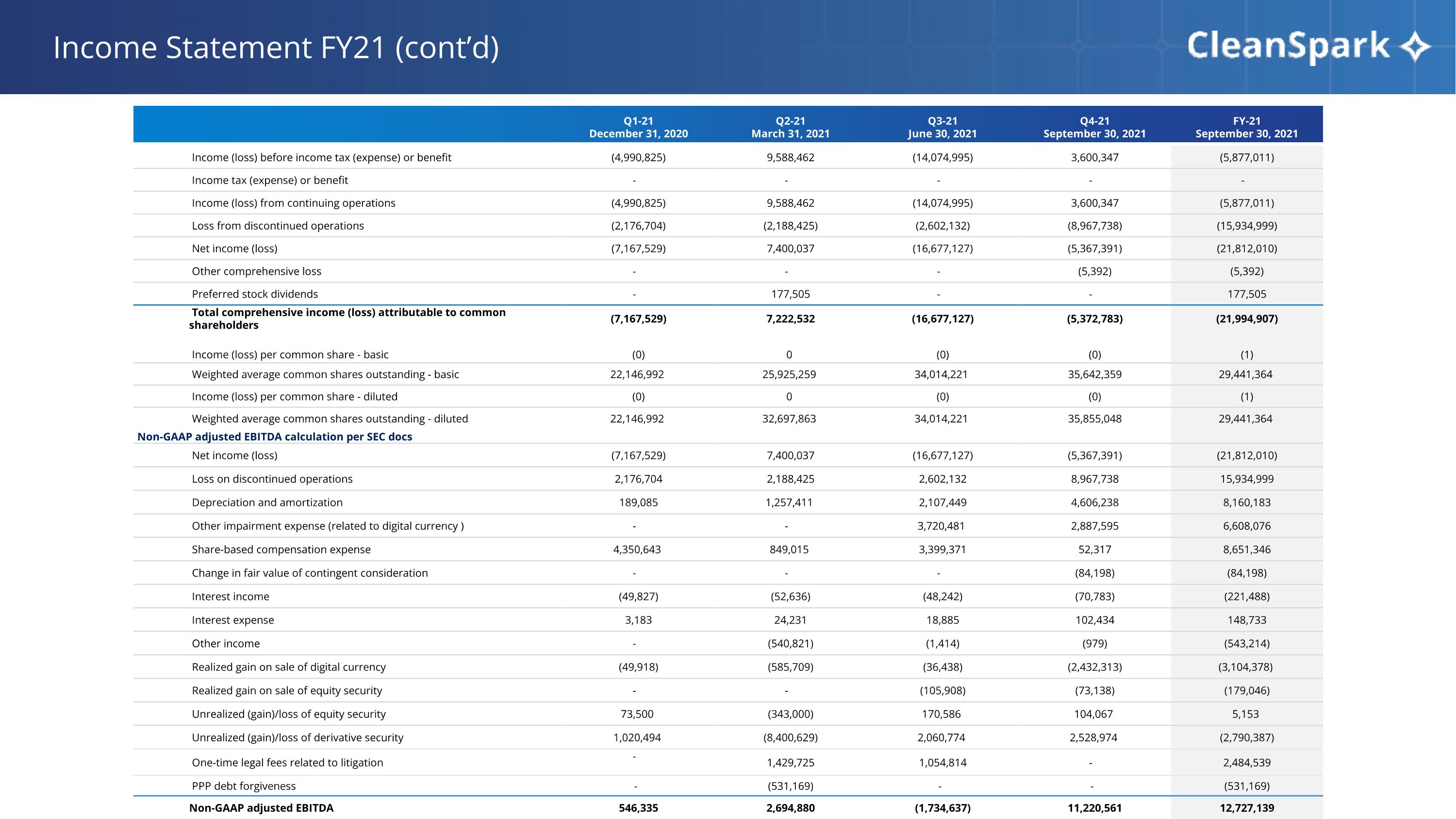
Task: Click the Depreciation and amortization row label
Action: click(267, 502)
